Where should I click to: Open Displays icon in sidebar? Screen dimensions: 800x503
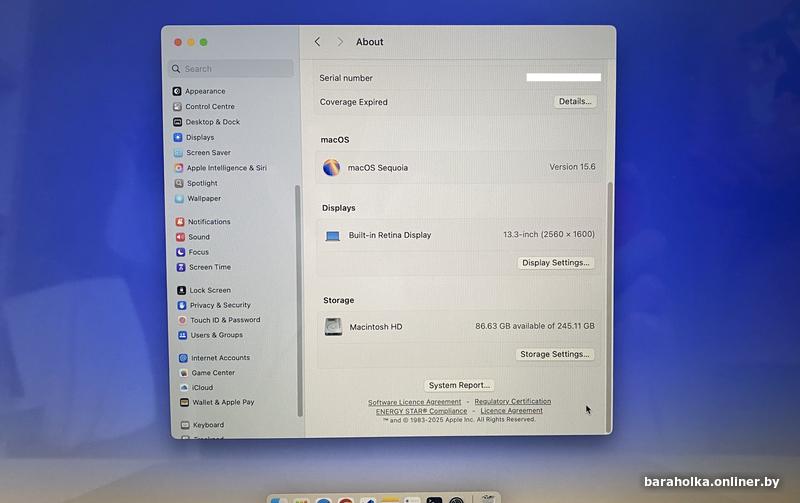click(178, 137)
